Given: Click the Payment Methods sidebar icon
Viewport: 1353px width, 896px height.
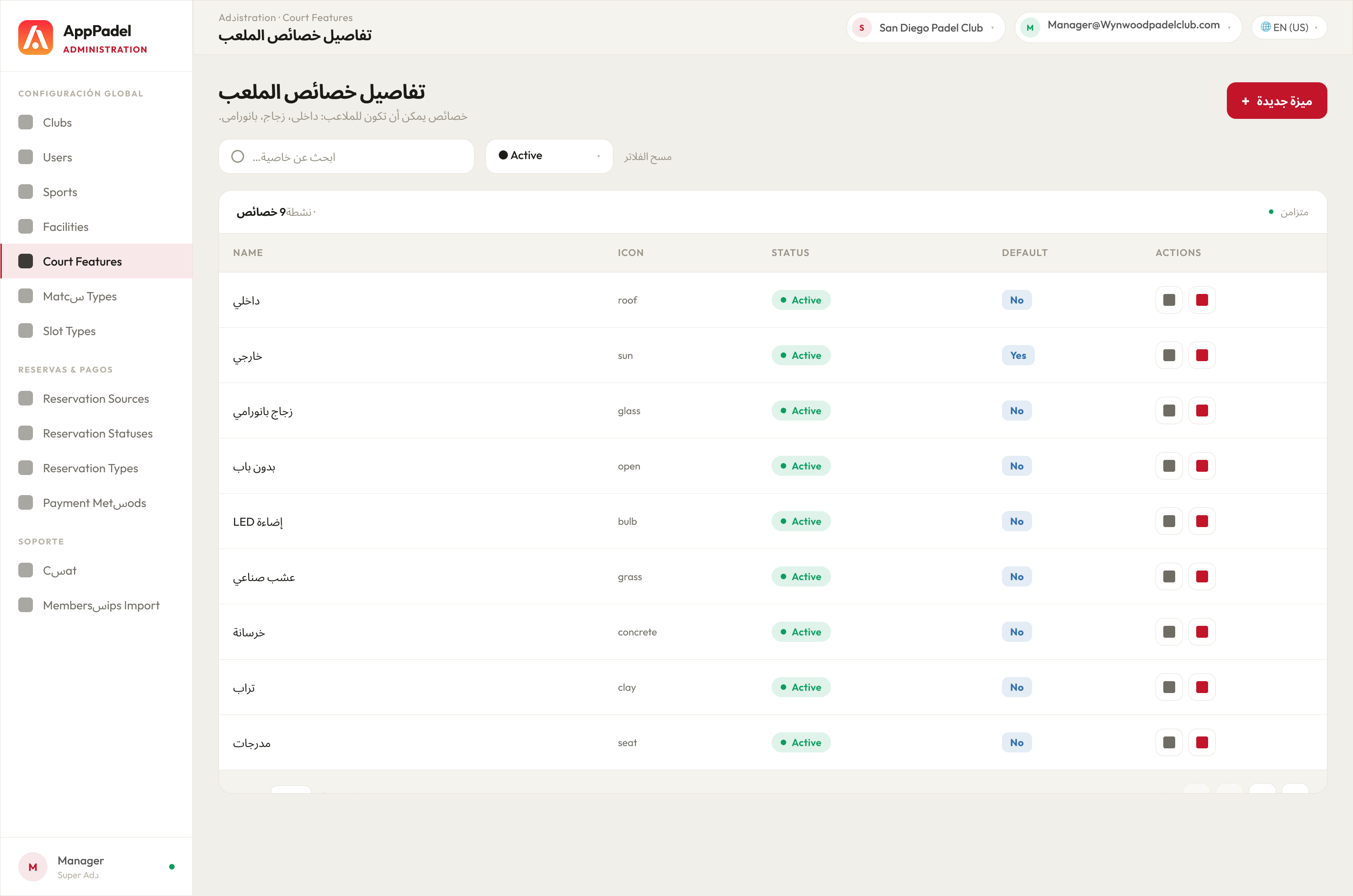Looking at the screenshot, I should 26,503.
